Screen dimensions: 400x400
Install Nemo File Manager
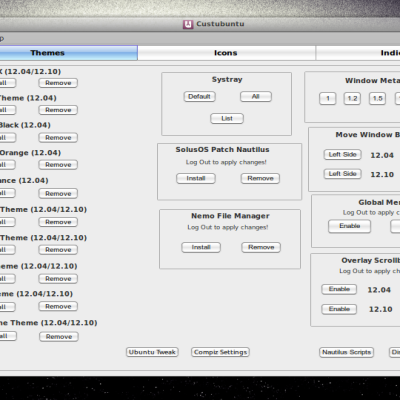point(201,247)
